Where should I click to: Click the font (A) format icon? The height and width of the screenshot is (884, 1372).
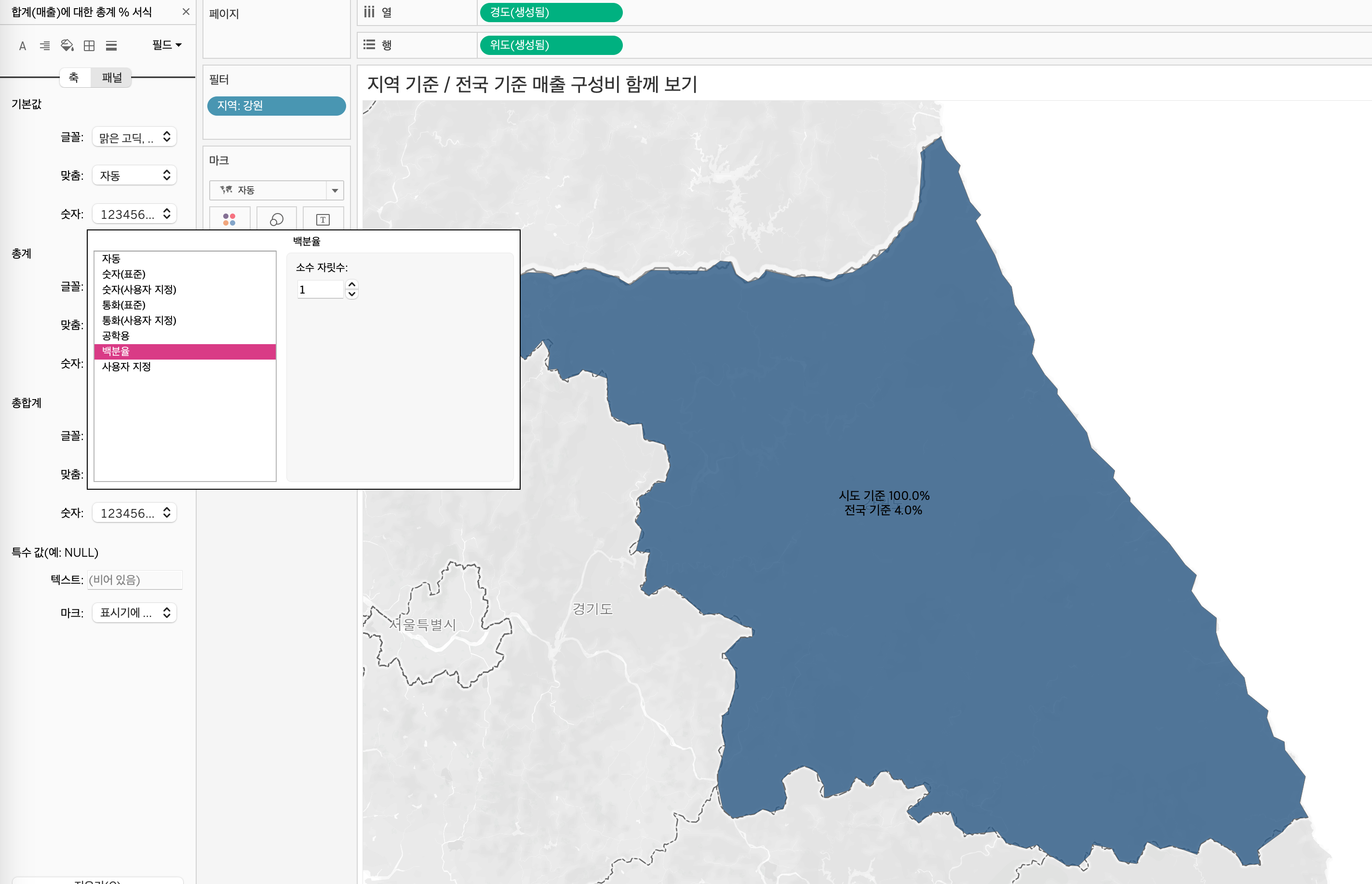pos(22,46)
